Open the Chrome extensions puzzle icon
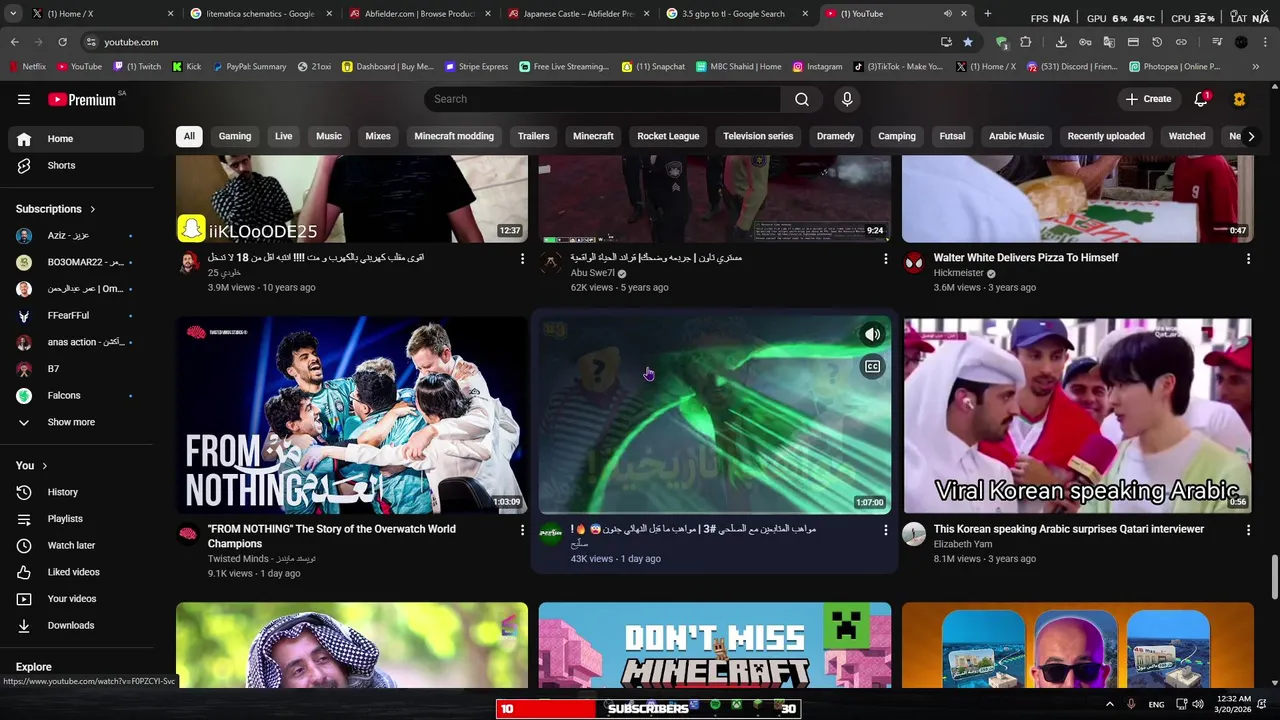1280x720 pixels. pos(1025,42)
